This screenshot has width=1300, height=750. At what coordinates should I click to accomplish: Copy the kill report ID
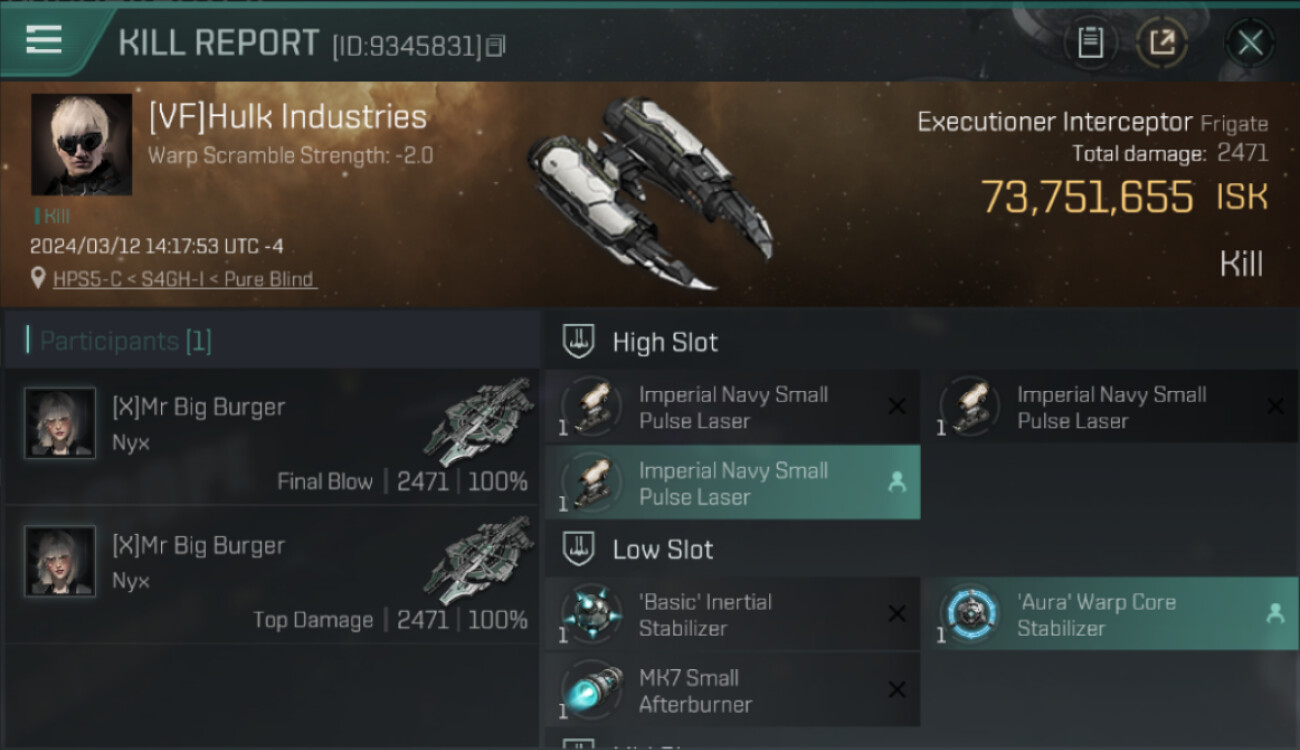(x=497, y=45)
